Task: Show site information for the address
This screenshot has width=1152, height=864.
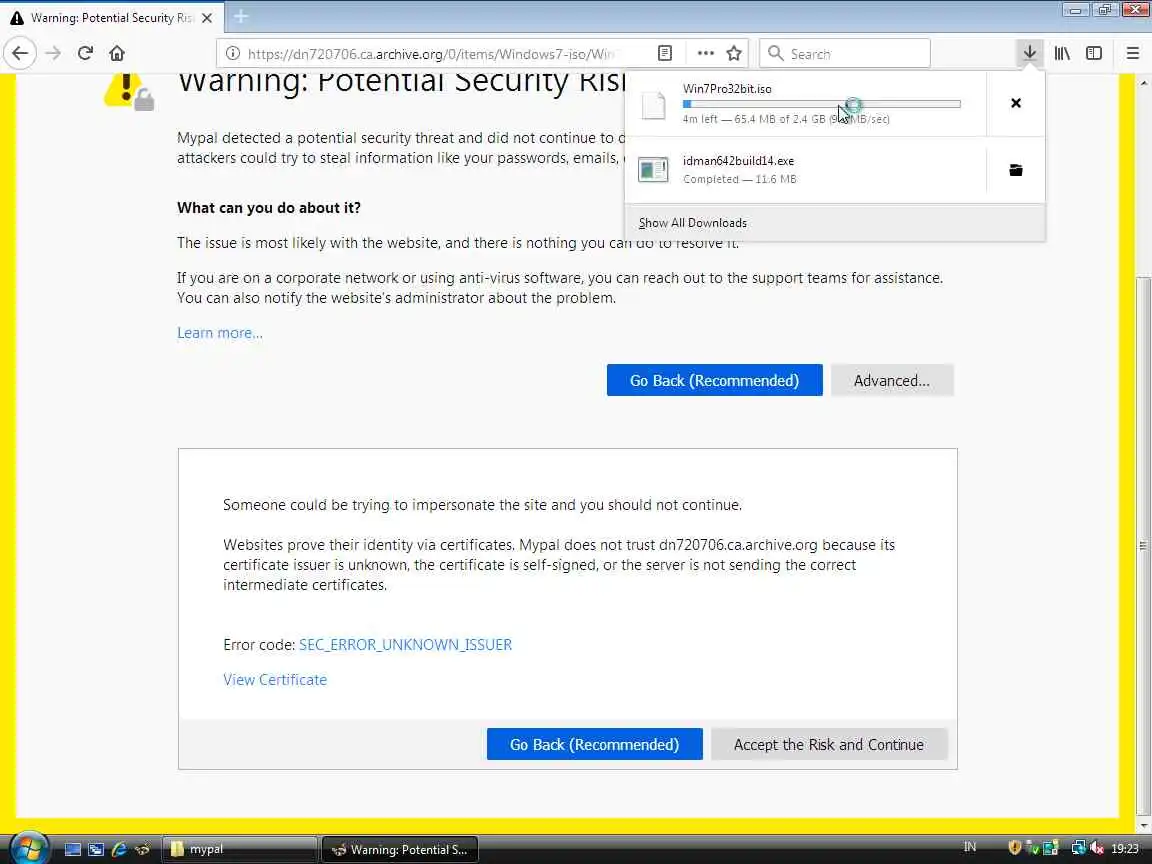Action: [233, 54]
